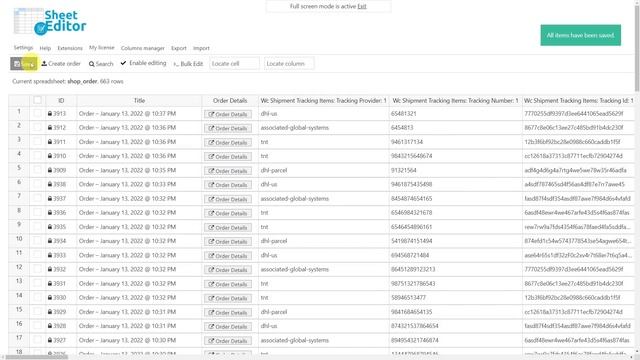The width and height of the screenshot is (640, 360).
Task: Click the Sheet Editor logo
Action: [50, 22]
